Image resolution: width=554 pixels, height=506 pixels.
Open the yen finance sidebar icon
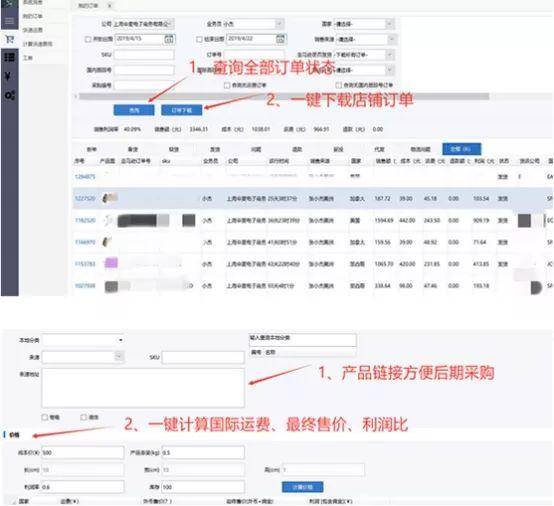(x=8, y=76)
